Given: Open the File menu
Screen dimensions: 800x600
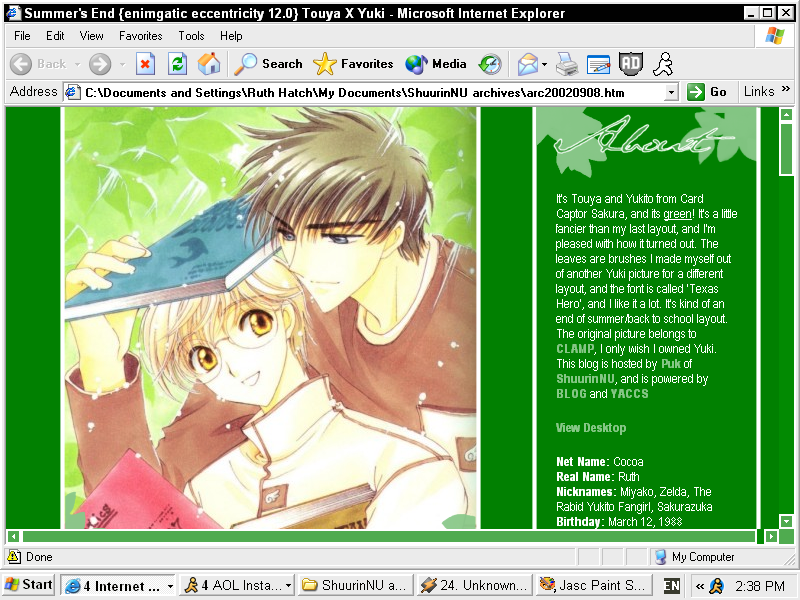Looking at the screenshot, I should tap(22, 36).
